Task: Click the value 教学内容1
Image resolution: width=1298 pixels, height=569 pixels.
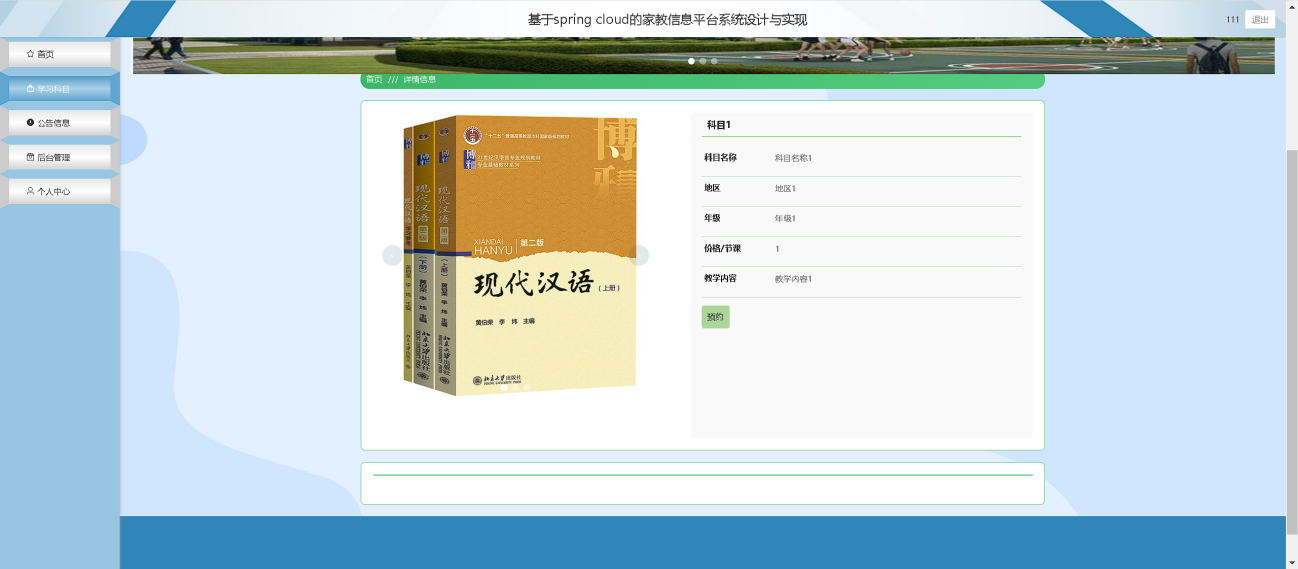Action: tap(793, 279)
